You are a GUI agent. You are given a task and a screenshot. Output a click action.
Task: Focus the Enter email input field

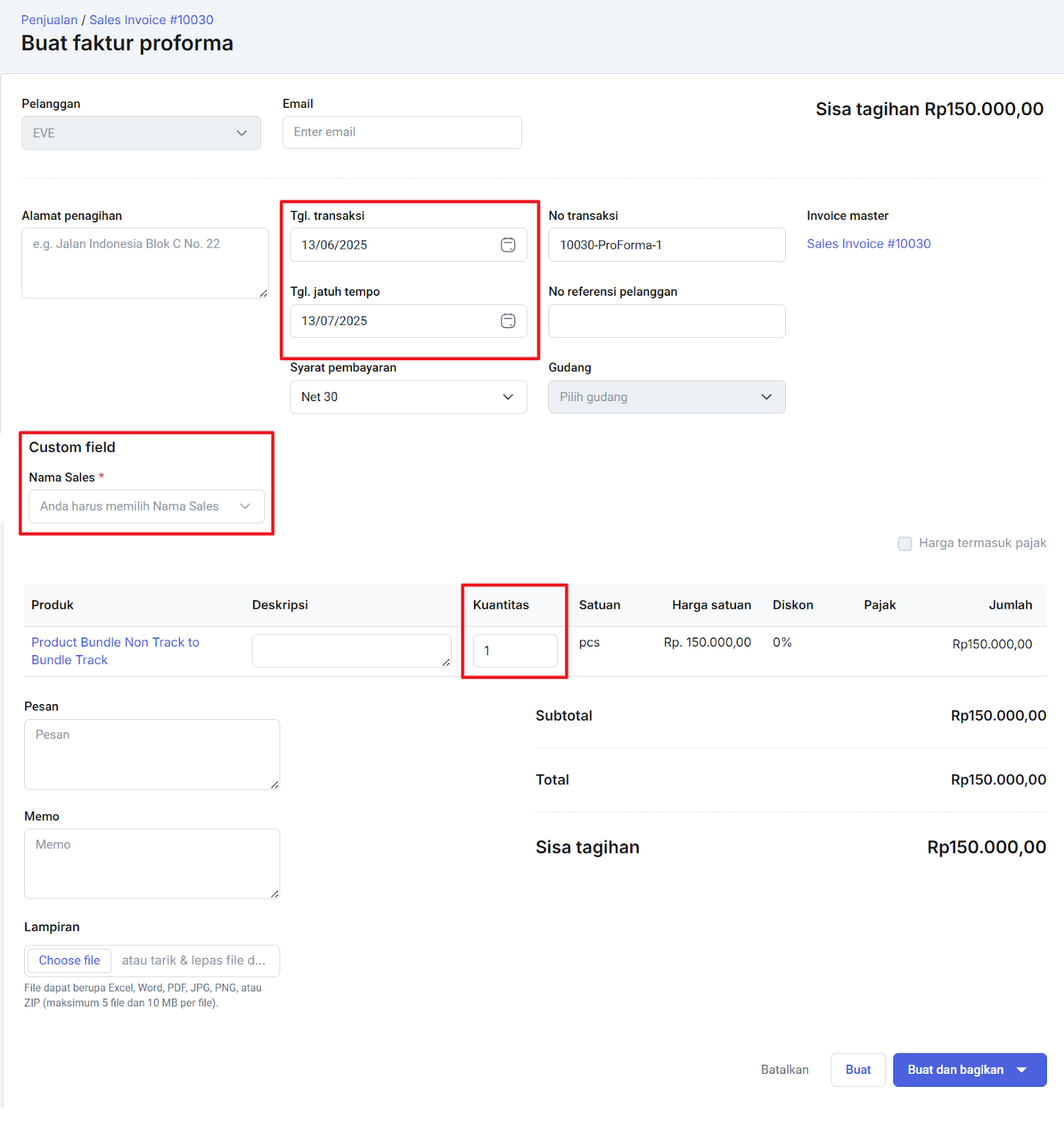point(402,132)
